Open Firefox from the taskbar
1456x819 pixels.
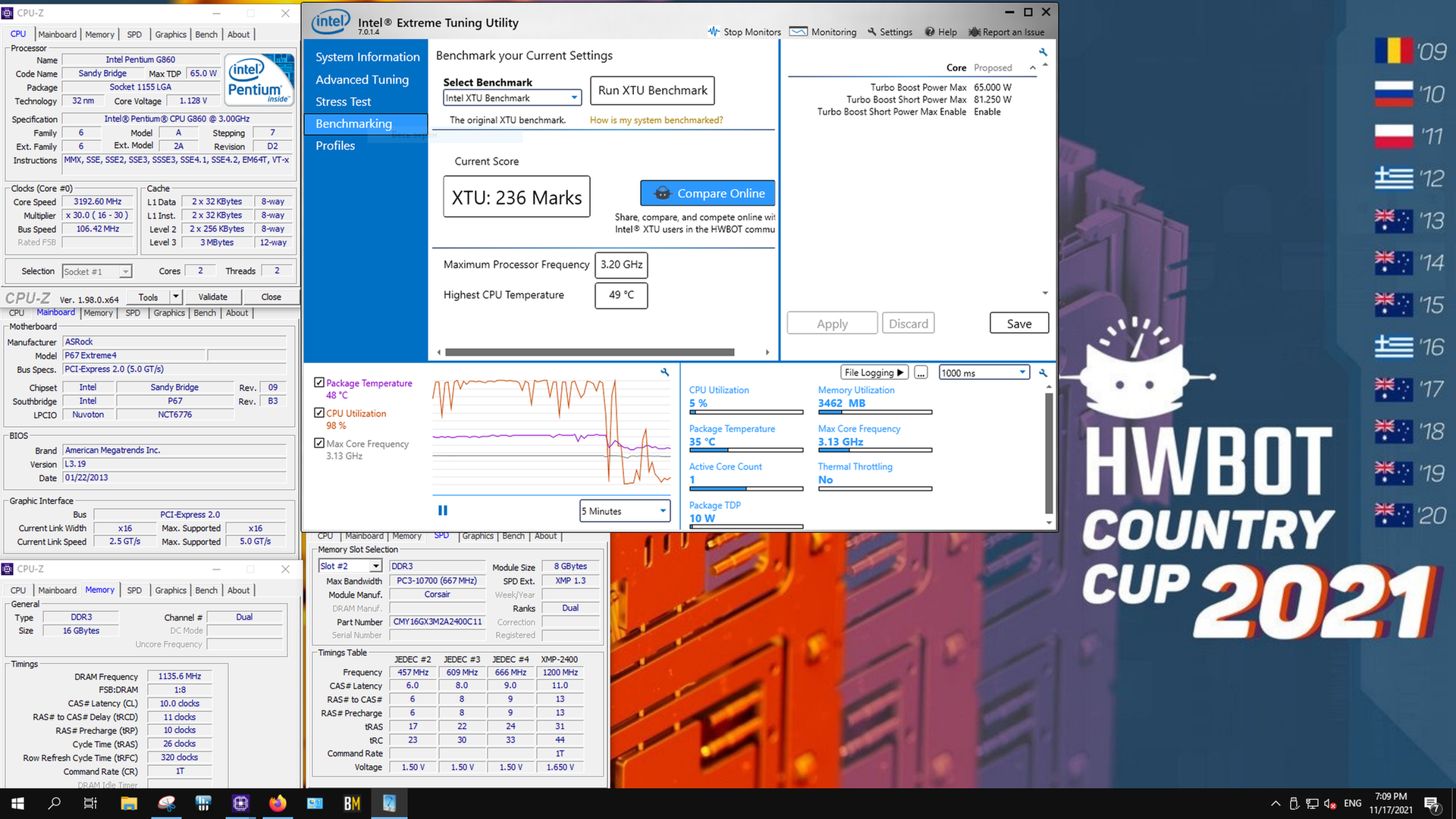click(278, 803)
